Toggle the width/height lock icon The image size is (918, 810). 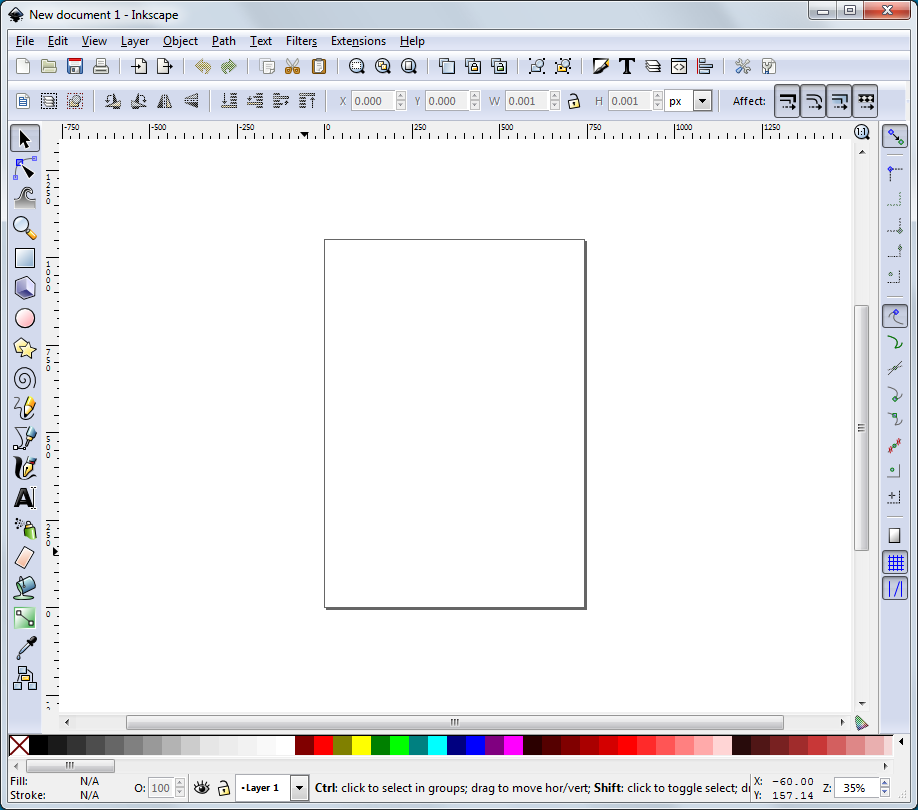tap(574, 101)
